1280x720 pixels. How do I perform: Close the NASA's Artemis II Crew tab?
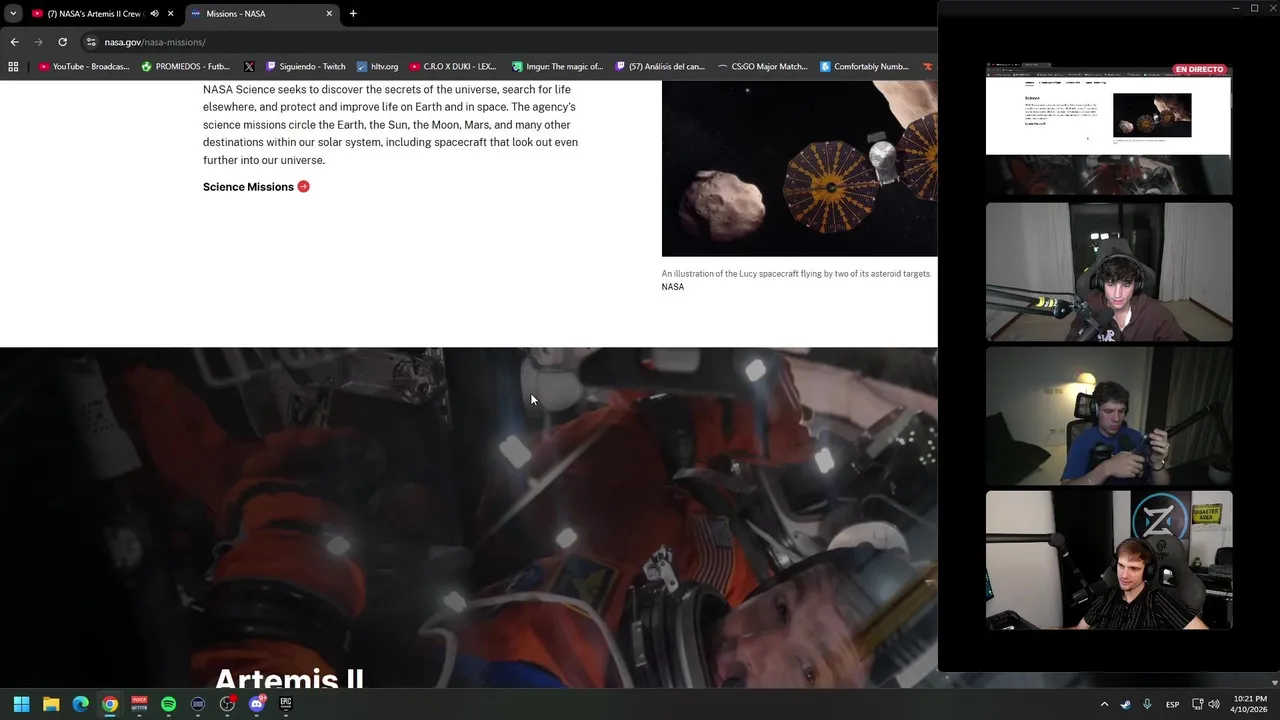(171, 14)
